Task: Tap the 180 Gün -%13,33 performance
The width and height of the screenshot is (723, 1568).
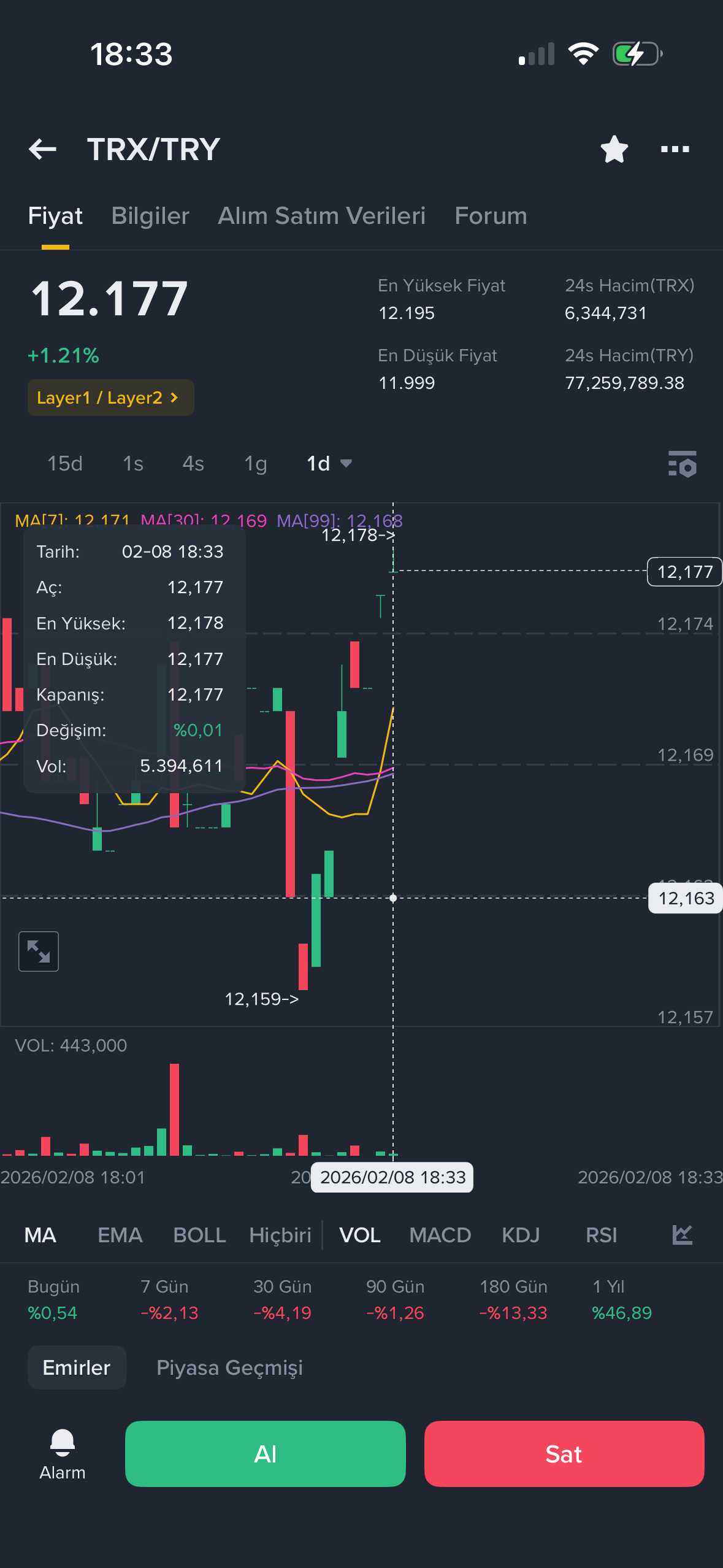Action: (513, 1299)
